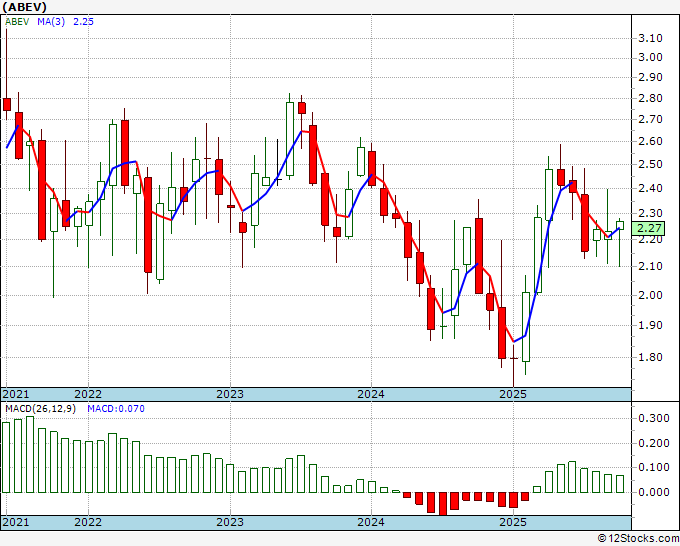Click the 1.80 price axis label
Viewport: 680px width, 546px height.
click(x=650, y=357)
